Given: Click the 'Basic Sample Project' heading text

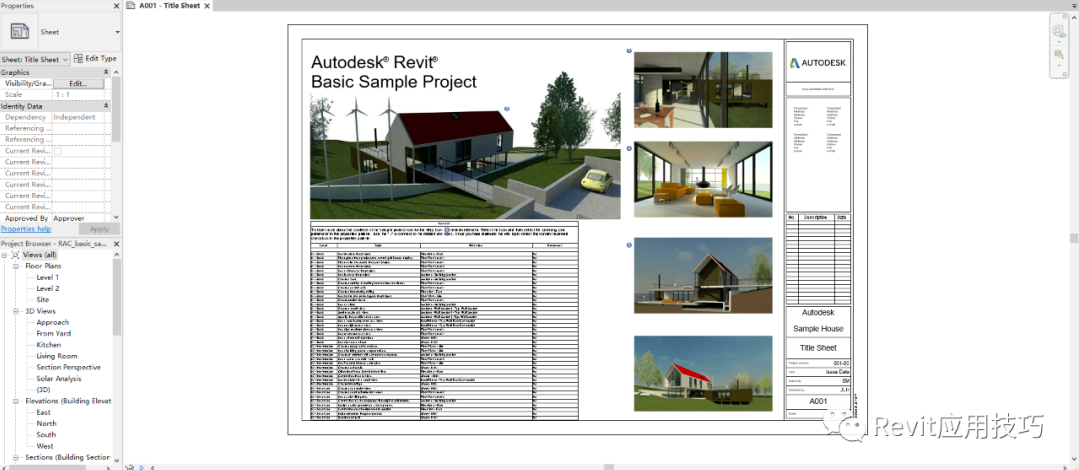Looking at the screenshot, I should (x=394, y=82).
